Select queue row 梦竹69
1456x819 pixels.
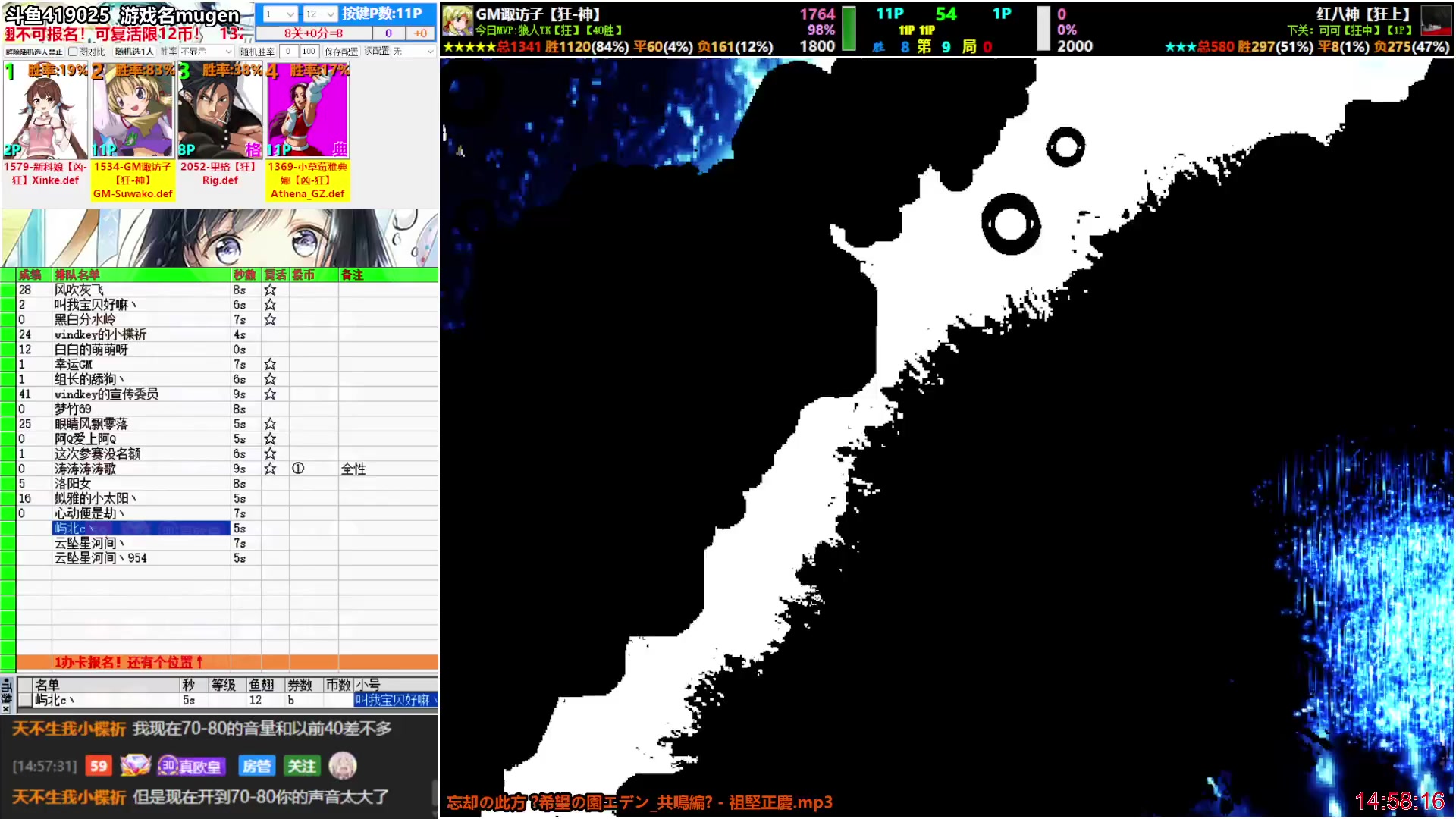141,409
